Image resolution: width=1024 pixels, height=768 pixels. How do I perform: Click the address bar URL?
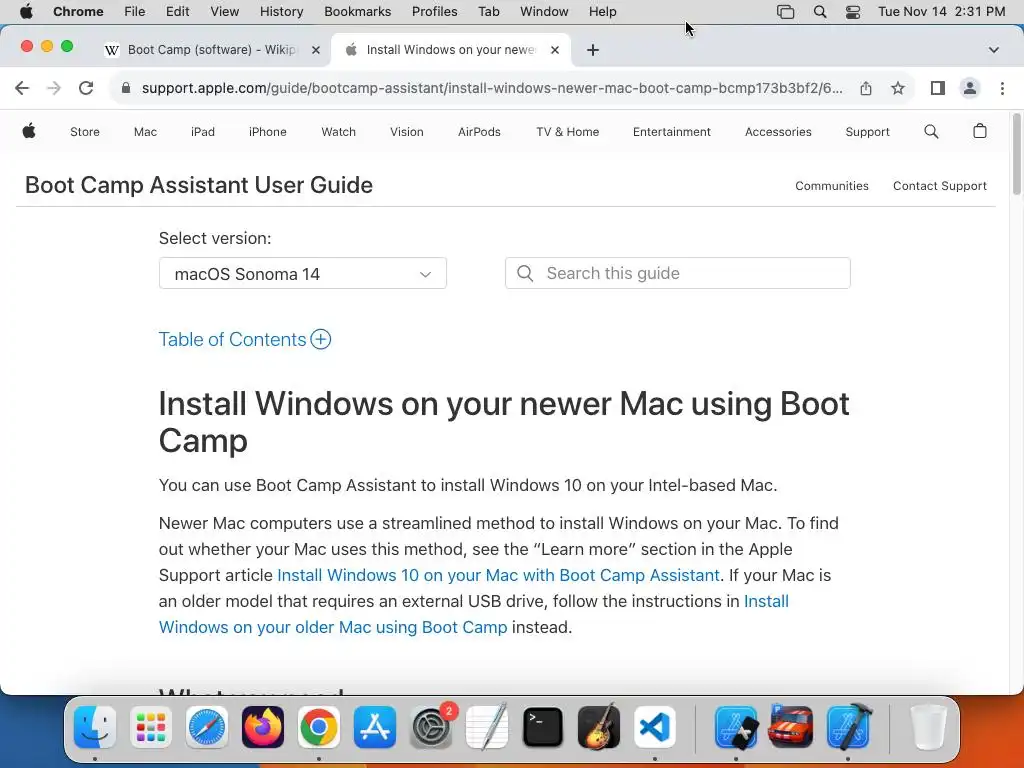pos(492,88)
